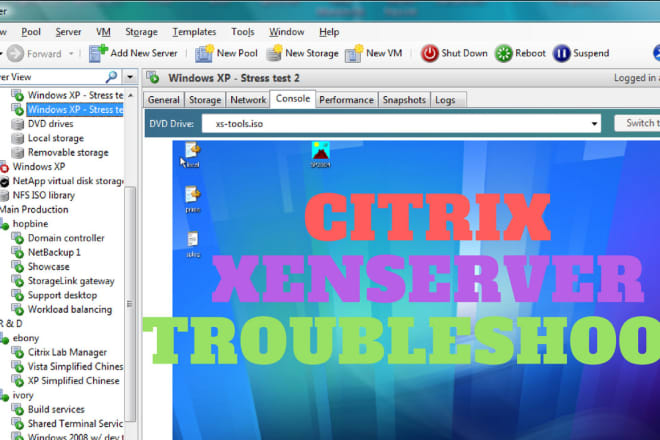Click the Showcase VM icon
The image size is (660, 440).
pos(17,267)
